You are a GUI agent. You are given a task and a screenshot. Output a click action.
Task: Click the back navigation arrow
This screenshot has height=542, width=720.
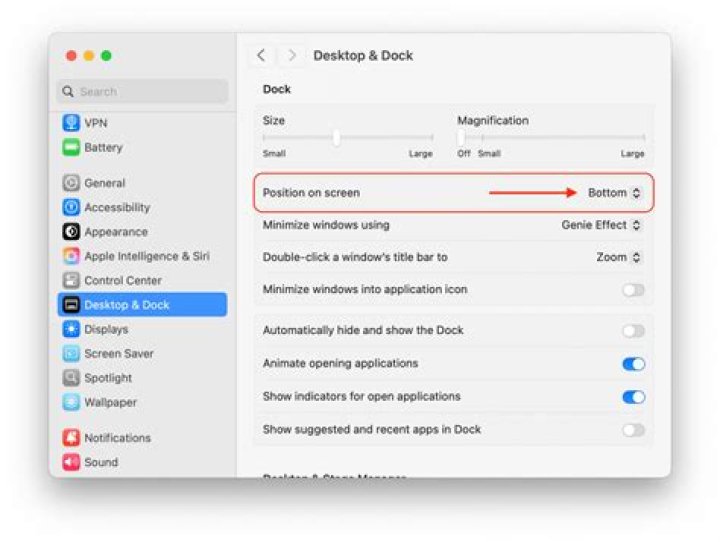coord(261,56)
